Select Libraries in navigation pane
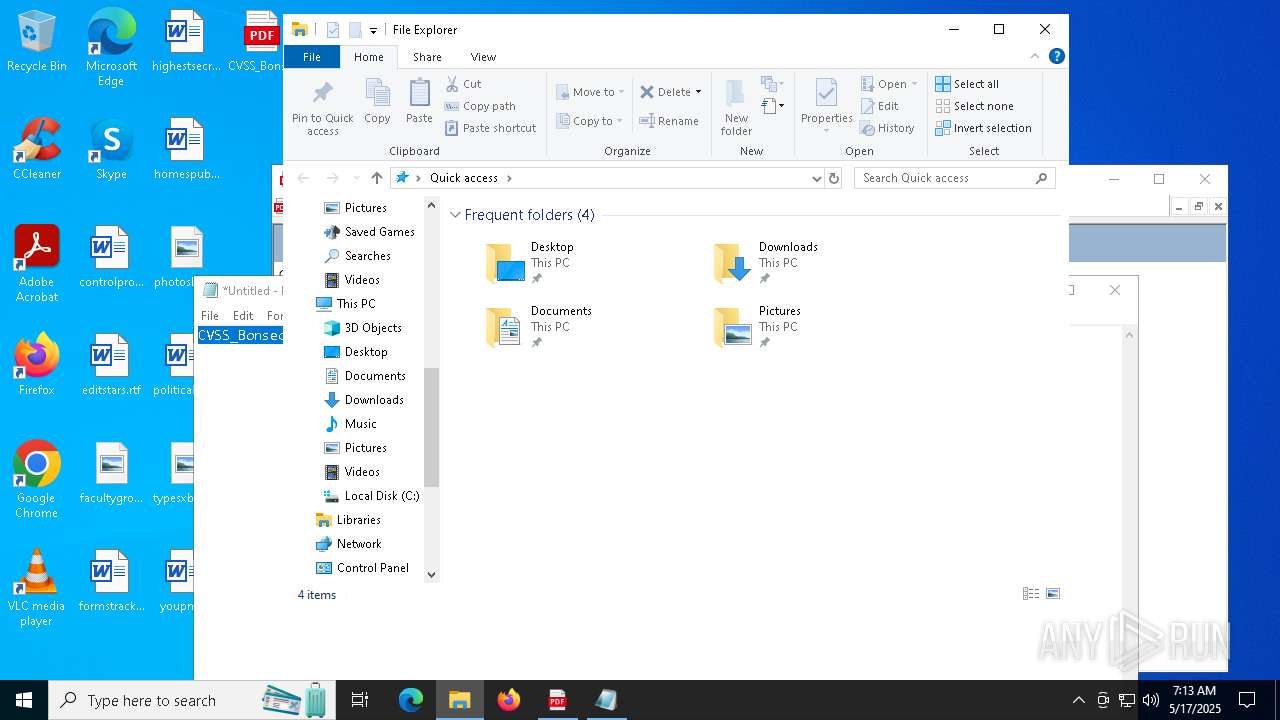 tap(349, 520)
